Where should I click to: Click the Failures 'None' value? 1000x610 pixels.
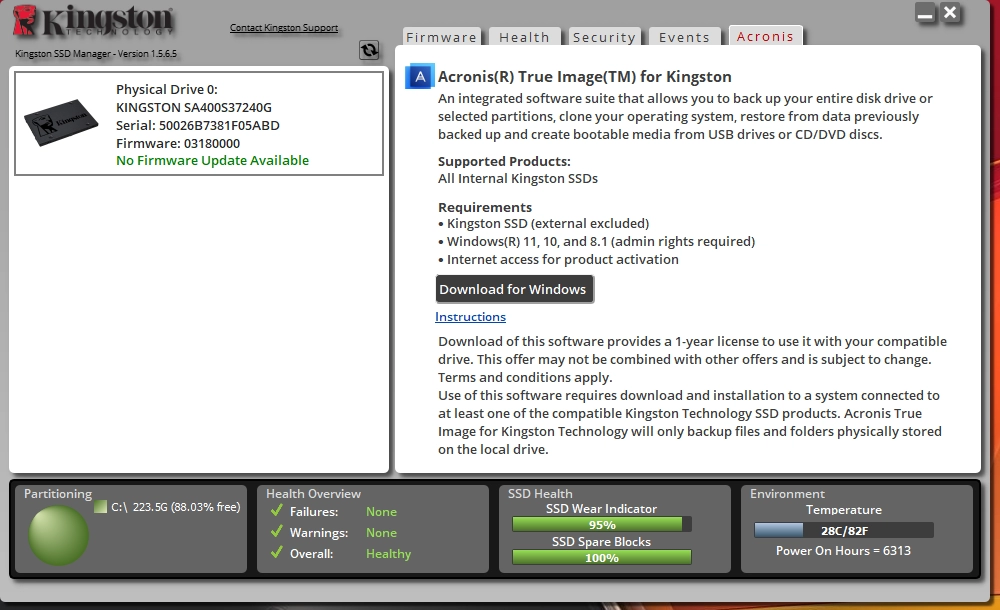381,512
